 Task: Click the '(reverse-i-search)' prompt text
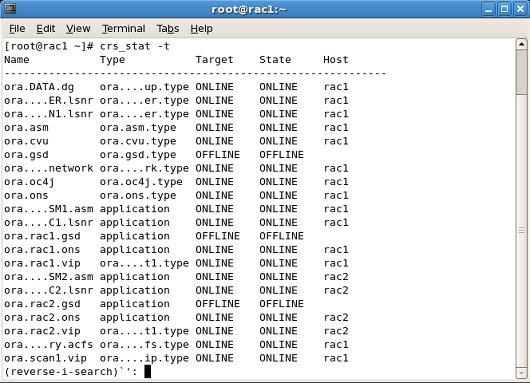coord(61,372)
